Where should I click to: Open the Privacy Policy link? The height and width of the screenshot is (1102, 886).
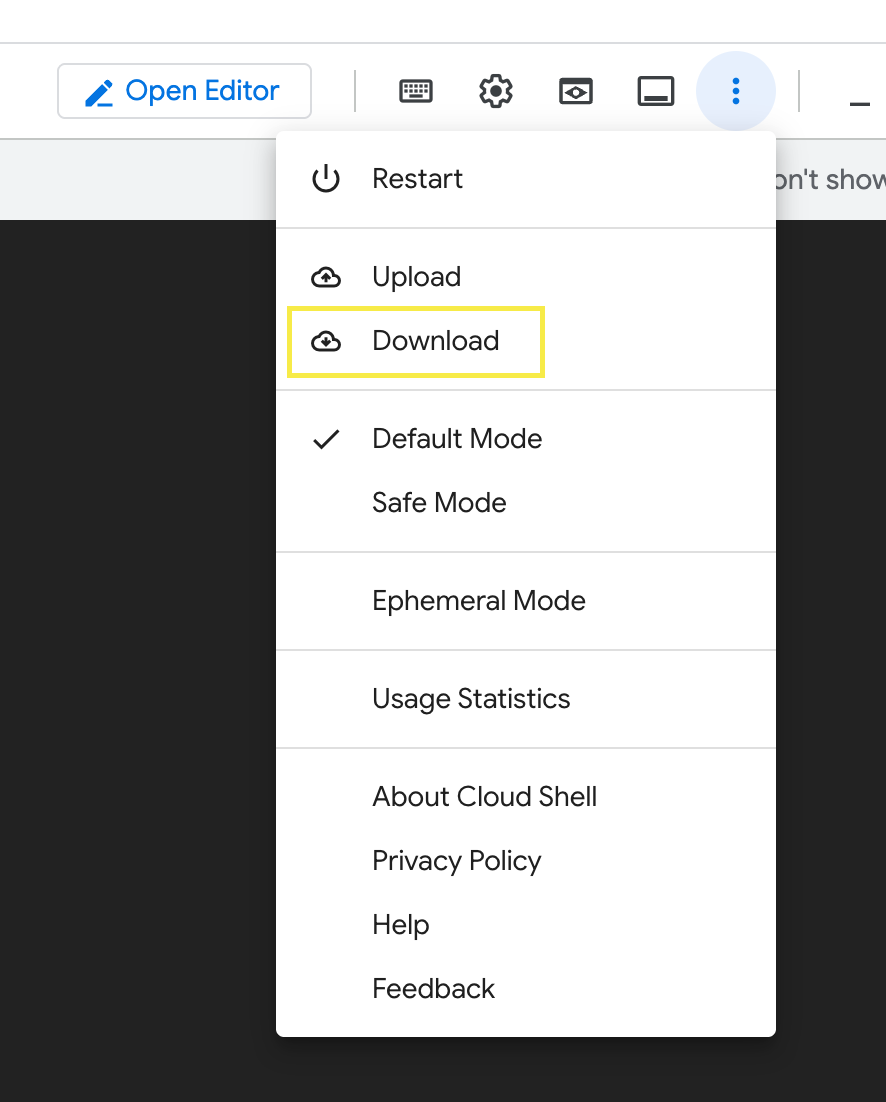click(x=457, y=861)
